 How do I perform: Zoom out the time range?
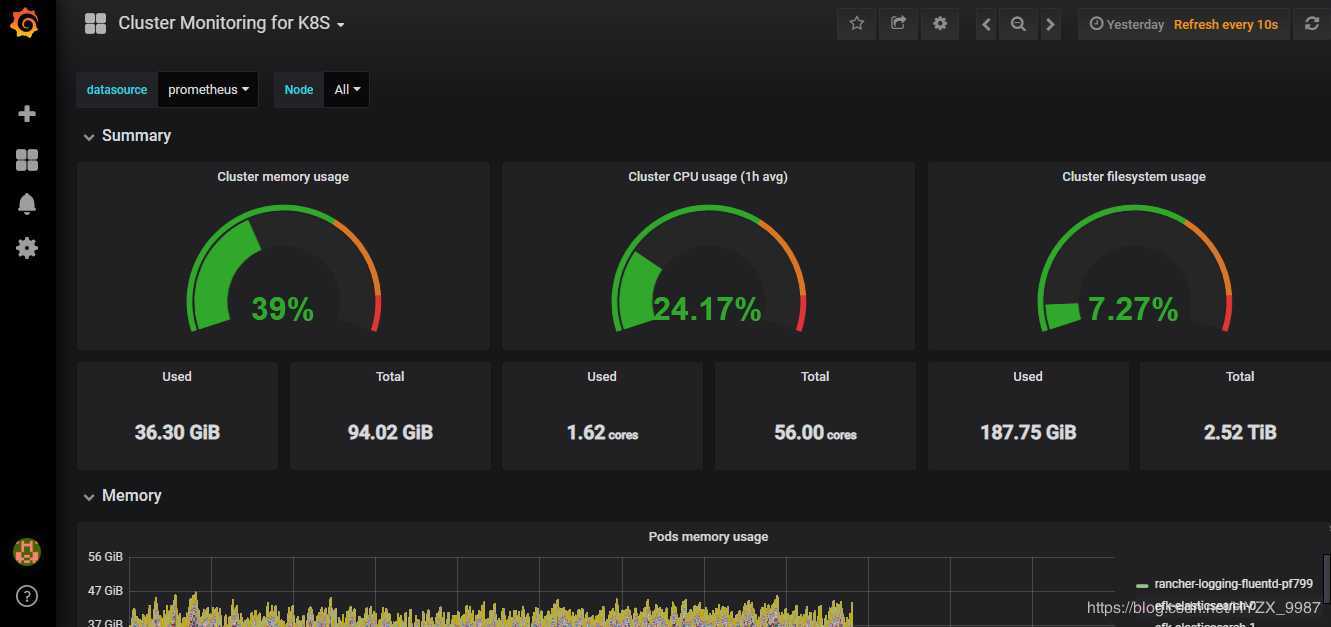pyautogui.click(x=1018, y=24)
